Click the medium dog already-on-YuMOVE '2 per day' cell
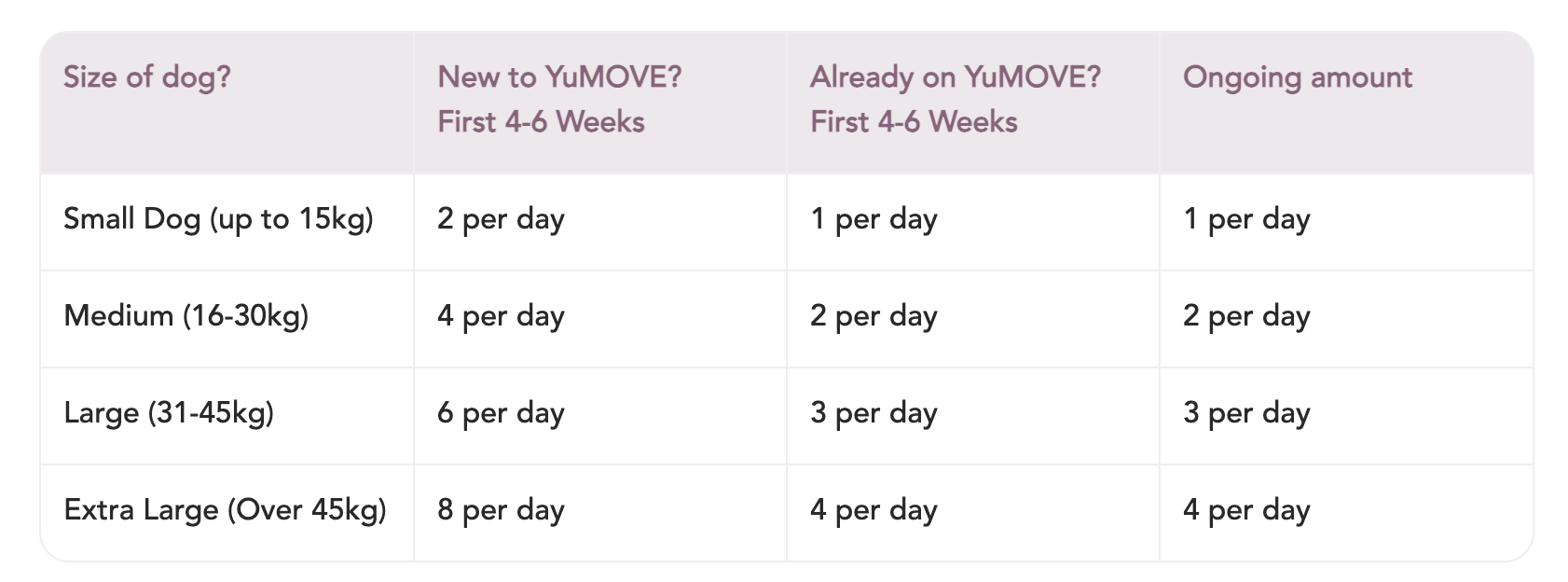The width and height of the screenshot is (1568, 582). tap(873, 316)
